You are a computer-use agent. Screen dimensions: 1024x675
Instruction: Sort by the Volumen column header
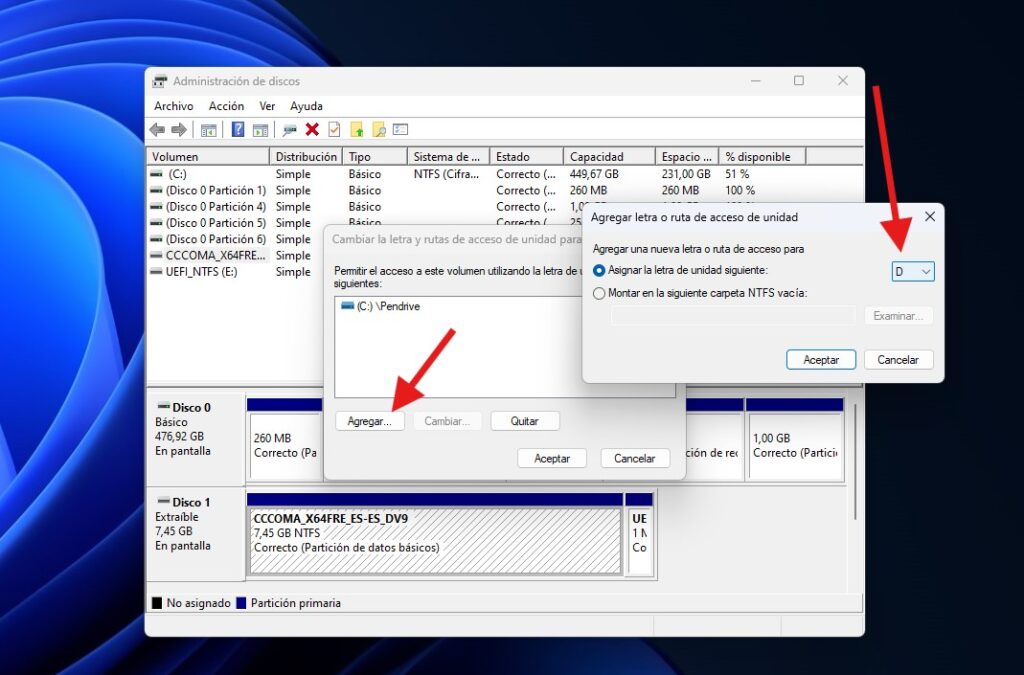tap(208, 157)
